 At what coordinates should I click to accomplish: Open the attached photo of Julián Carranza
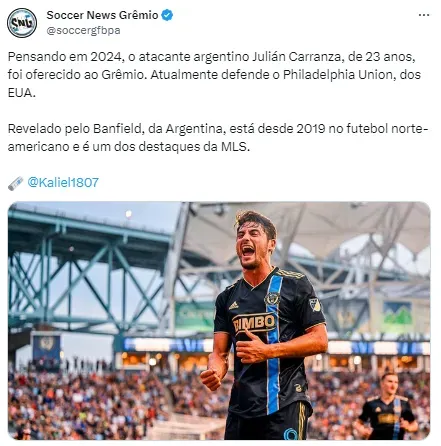pos(219,321)
